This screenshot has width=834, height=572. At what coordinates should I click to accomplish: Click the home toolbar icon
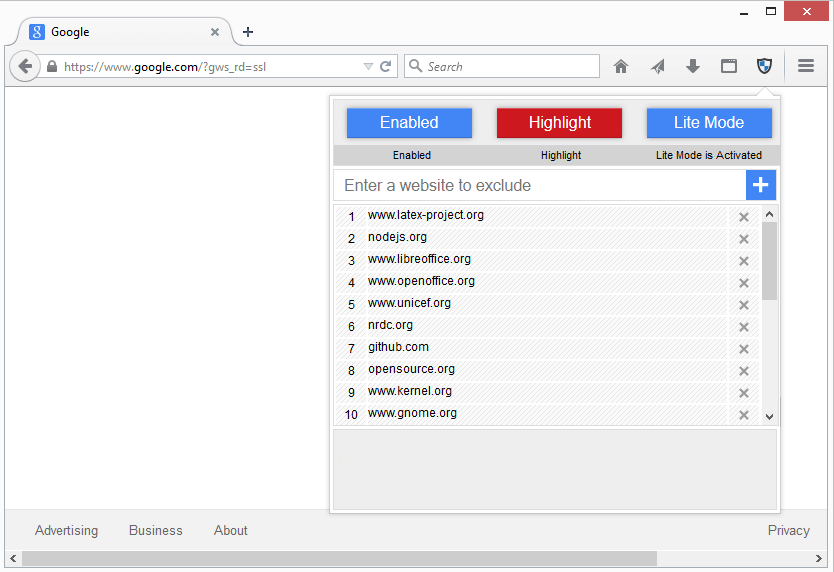tap(621, 67)
